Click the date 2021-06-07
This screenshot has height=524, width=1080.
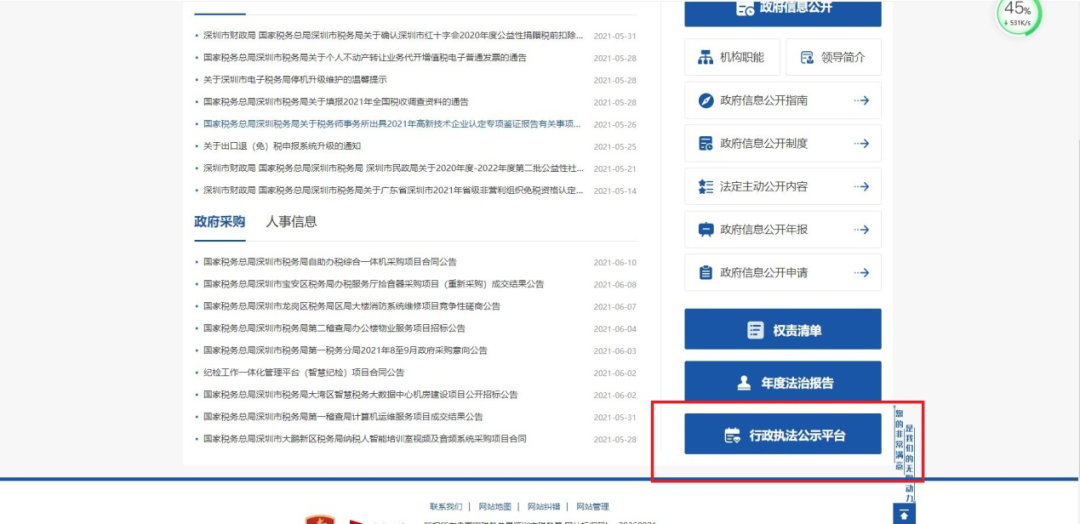point(615,306)
